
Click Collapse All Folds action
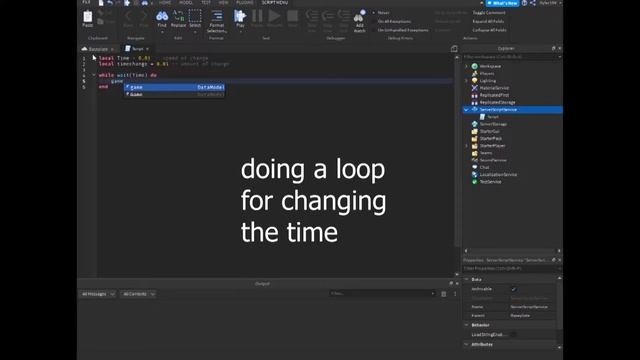pos(489,30)
